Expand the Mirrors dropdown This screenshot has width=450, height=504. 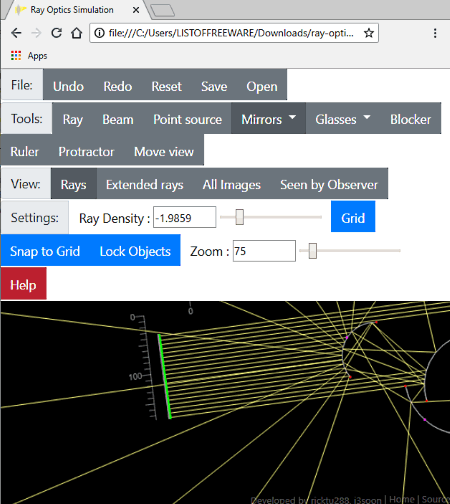[x=268, y=119]
